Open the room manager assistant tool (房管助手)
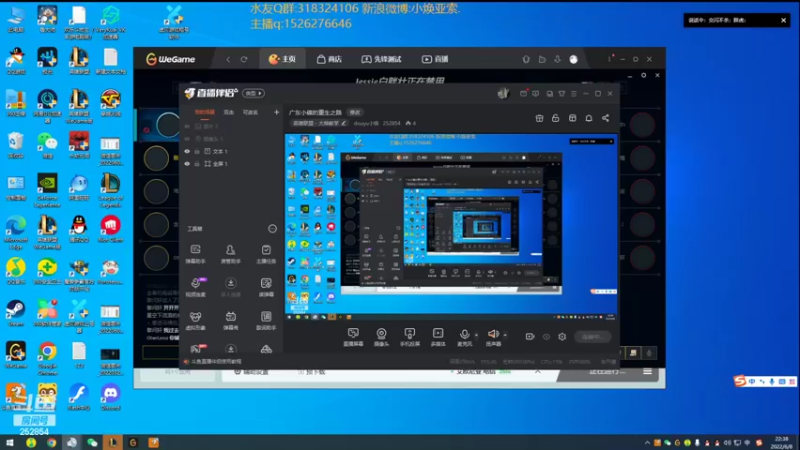The image size is (800, 450). [x=231, y=254]
